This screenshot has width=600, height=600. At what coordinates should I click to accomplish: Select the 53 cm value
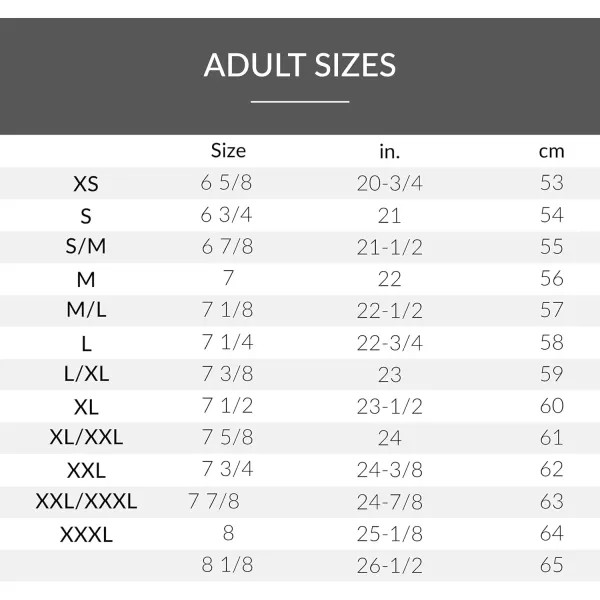coord(552,183)
